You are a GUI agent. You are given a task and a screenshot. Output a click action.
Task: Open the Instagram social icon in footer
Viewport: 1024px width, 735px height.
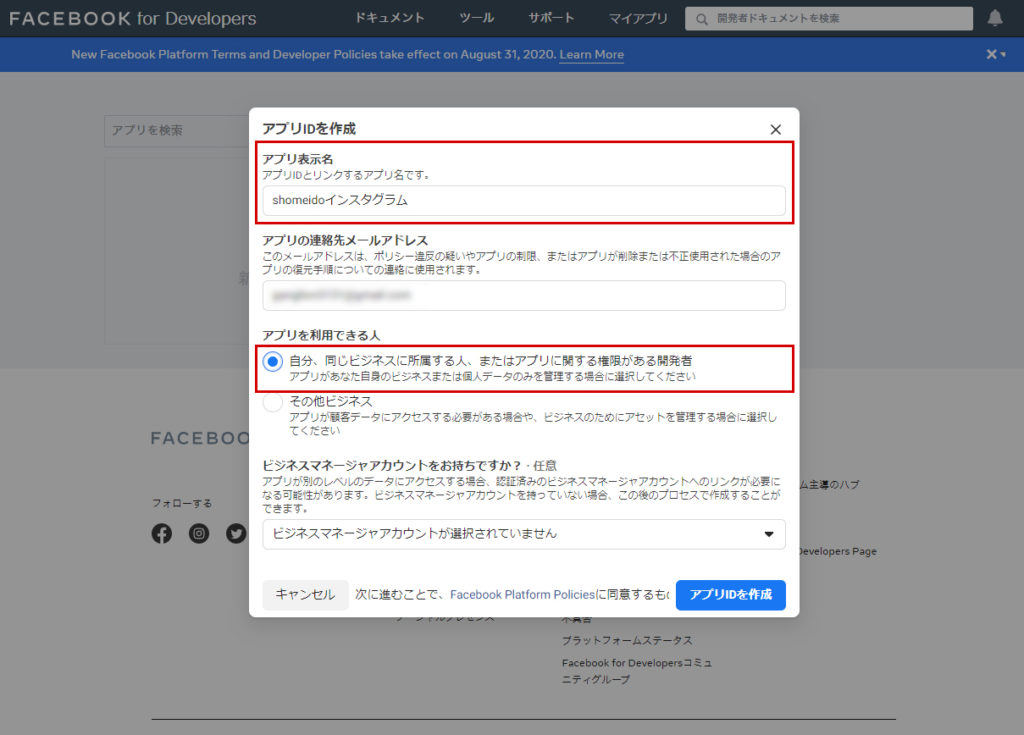[199, 534]
